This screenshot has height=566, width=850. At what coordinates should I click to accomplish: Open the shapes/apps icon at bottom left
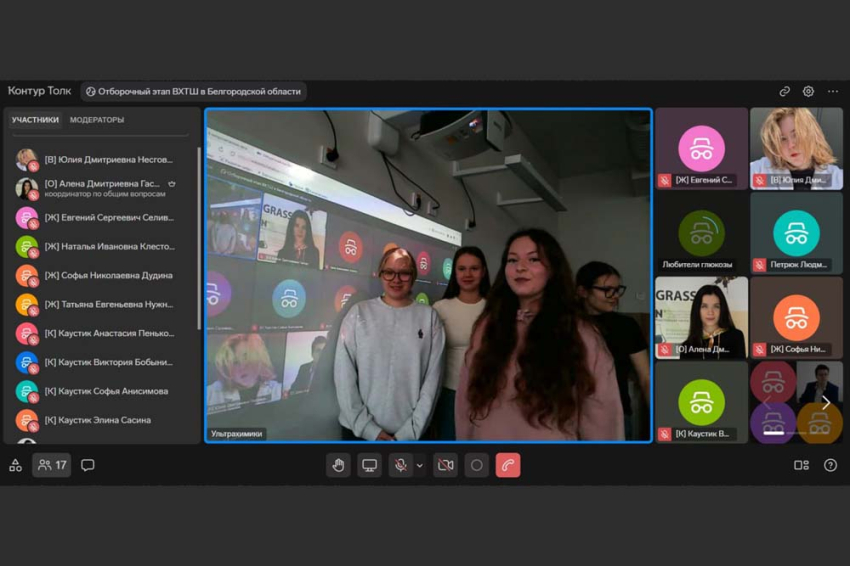15,465
